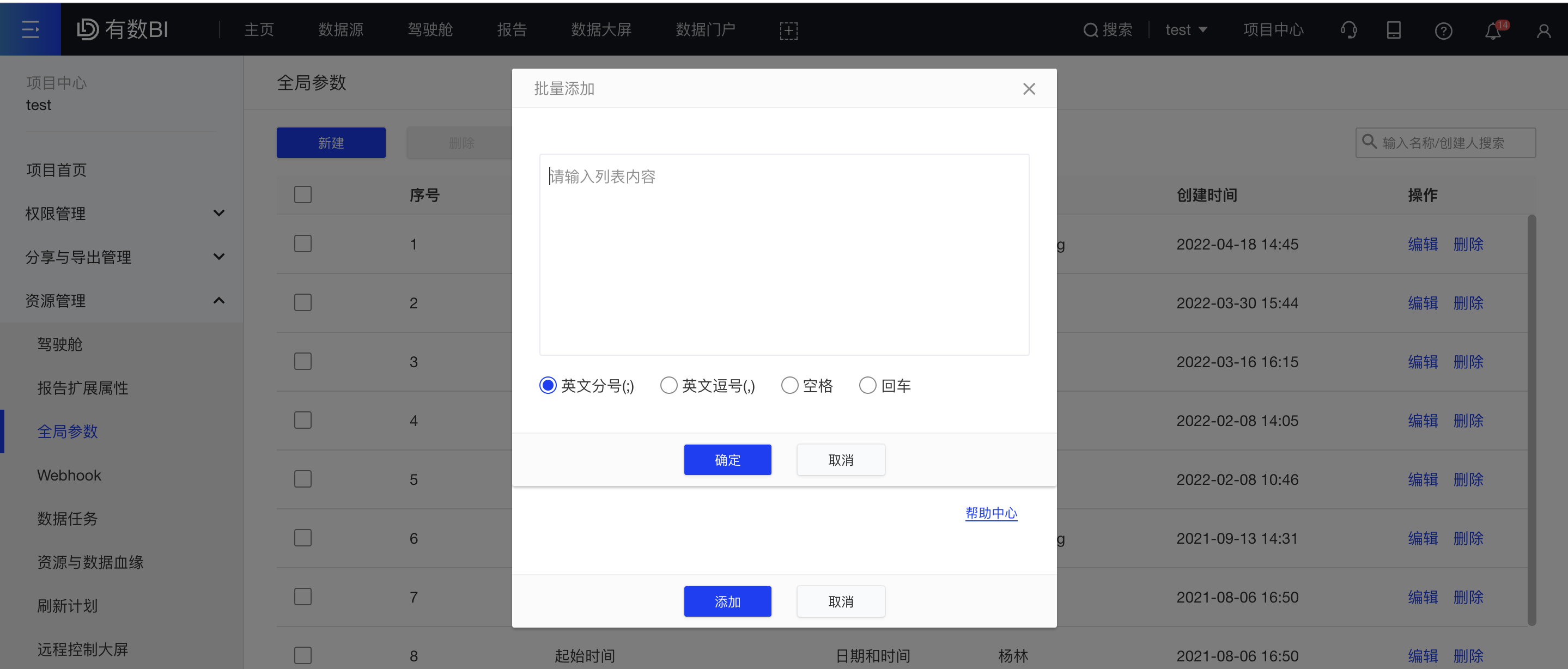Switch to the 数据大屏 menu item
Viewport: 1568px width, 669px height.
click(x=601, y=29)
